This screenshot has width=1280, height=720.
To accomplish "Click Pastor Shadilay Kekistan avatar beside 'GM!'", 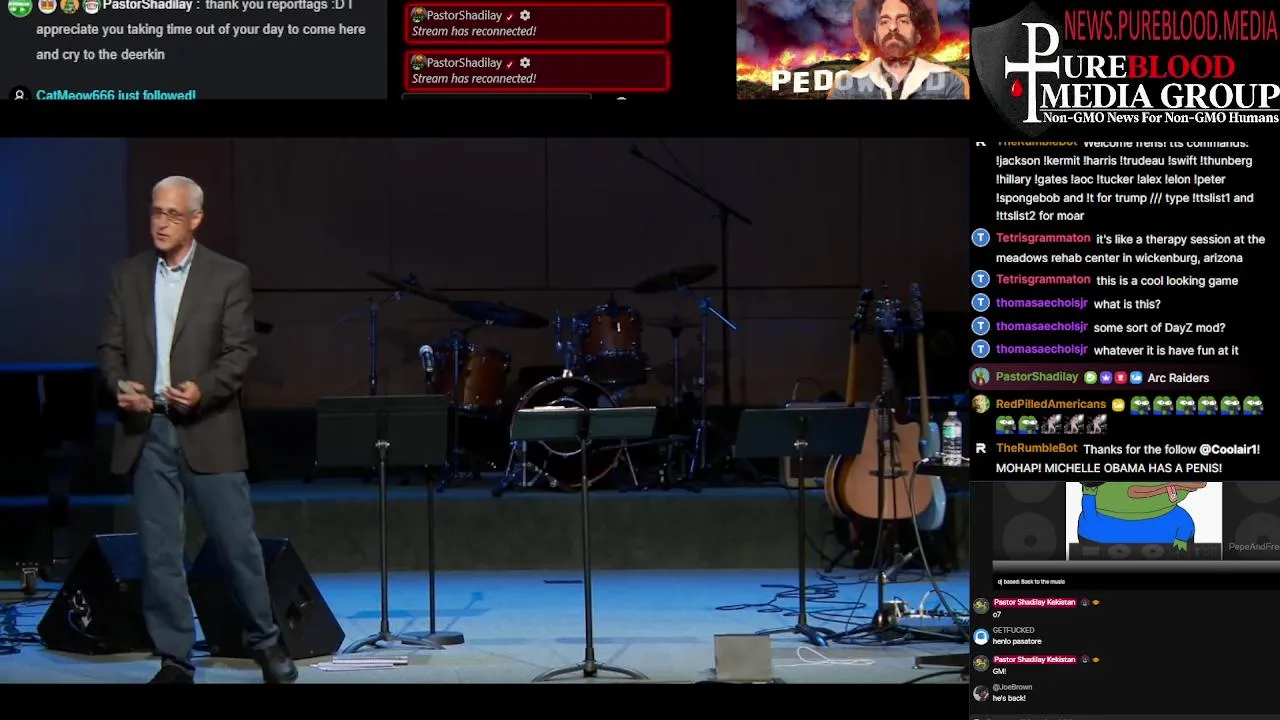I will (981, 663).
